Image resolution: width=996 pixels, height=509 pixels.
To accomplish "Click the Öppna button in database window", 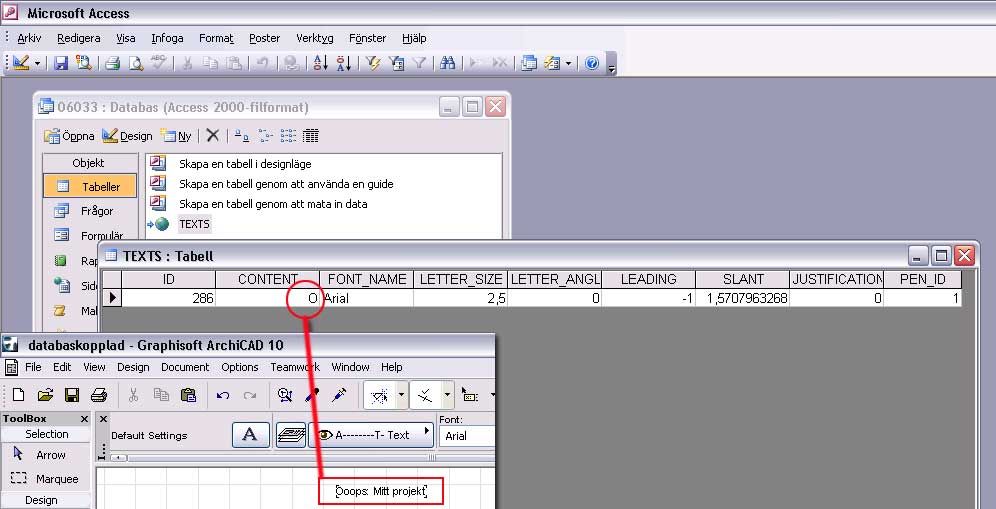I will click(69, 135).
